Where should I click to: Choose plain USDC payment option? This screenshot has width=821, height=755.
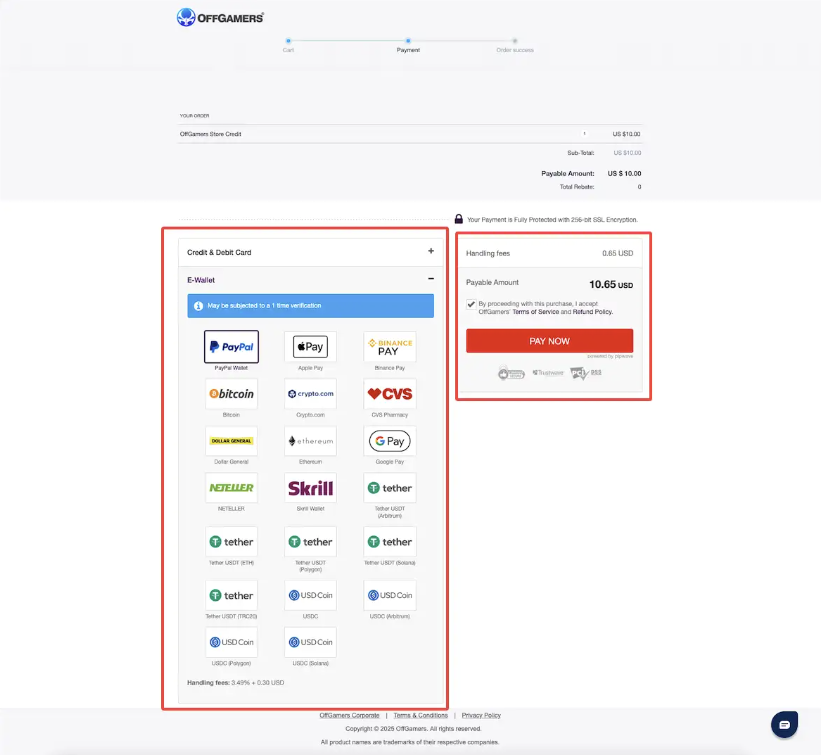coord(310,595)
